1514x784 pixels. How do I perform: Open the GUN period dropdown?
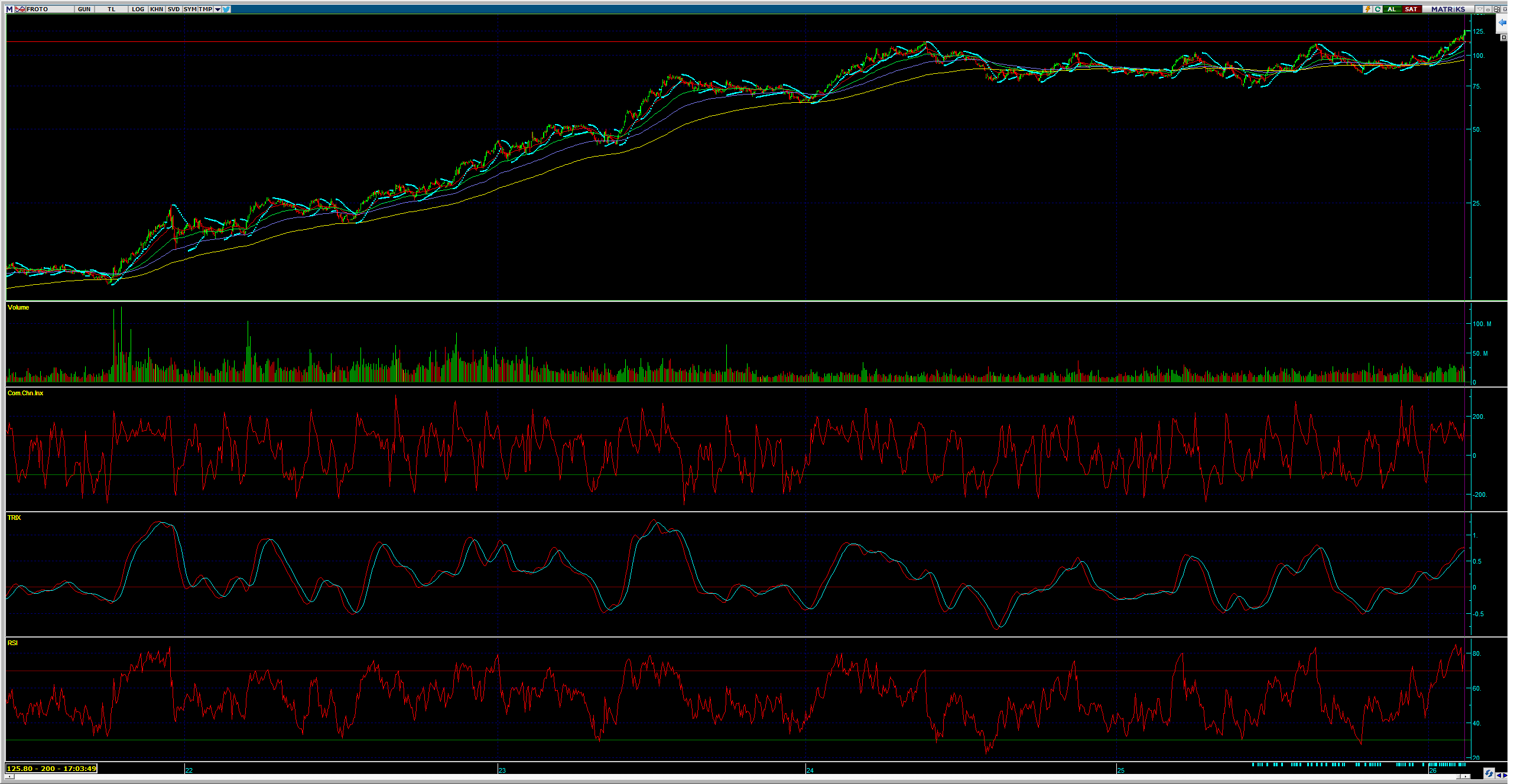pos(84,9)
